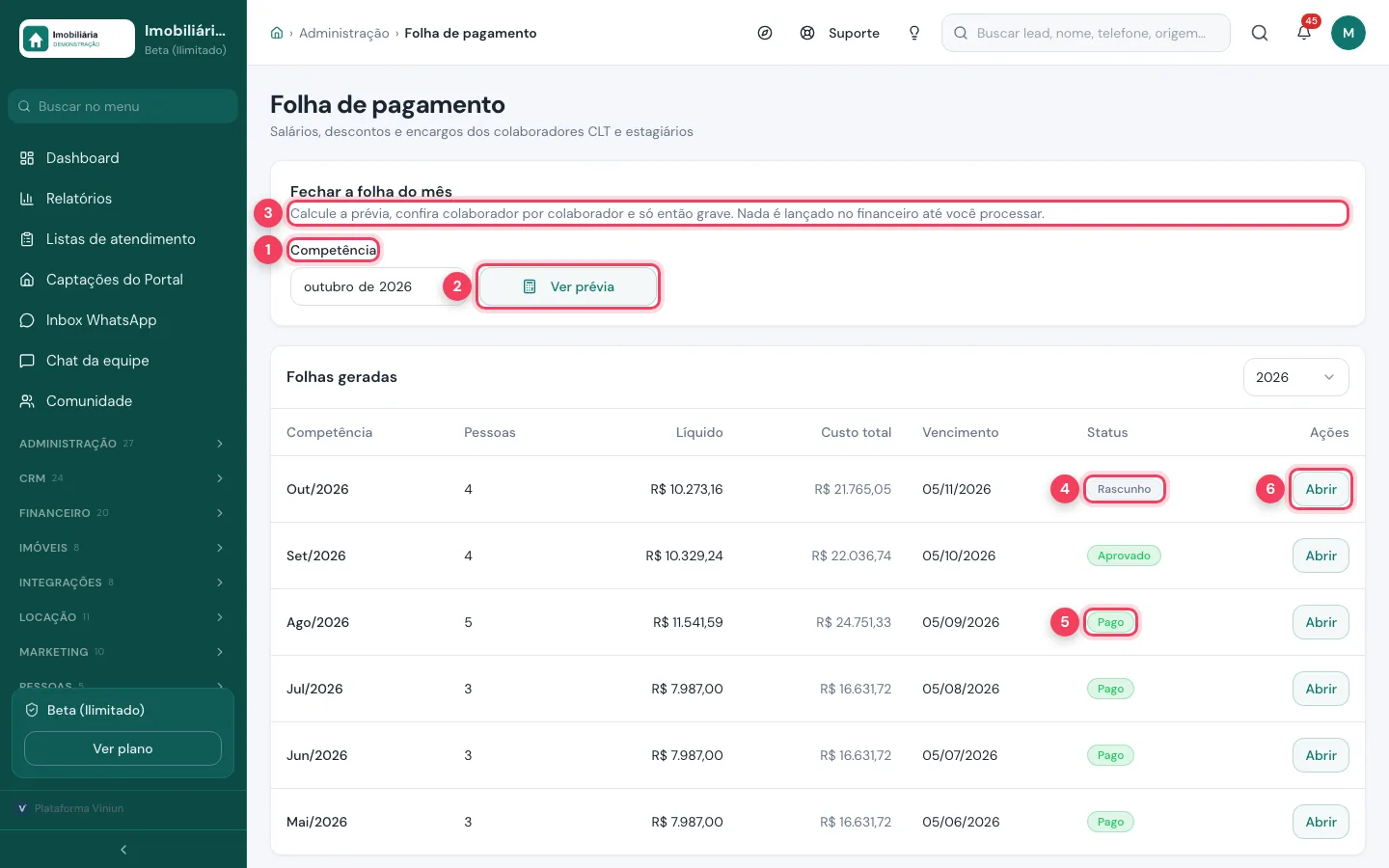Click the Suporte link text
The width and height of the screenshot is (1389, 868).
[x=854, y=33]
